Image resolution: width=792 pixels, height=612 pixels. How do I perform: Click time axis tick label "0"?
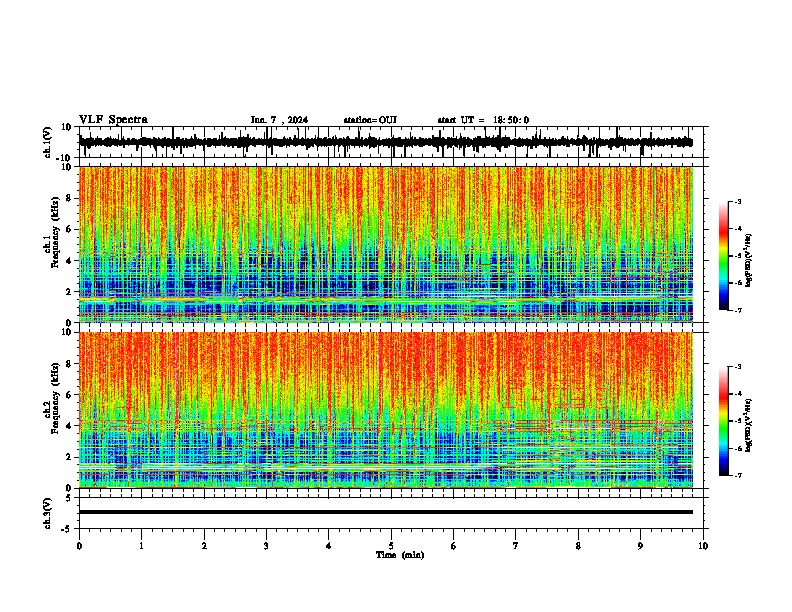pyautogui.click(x=79, y=546)
